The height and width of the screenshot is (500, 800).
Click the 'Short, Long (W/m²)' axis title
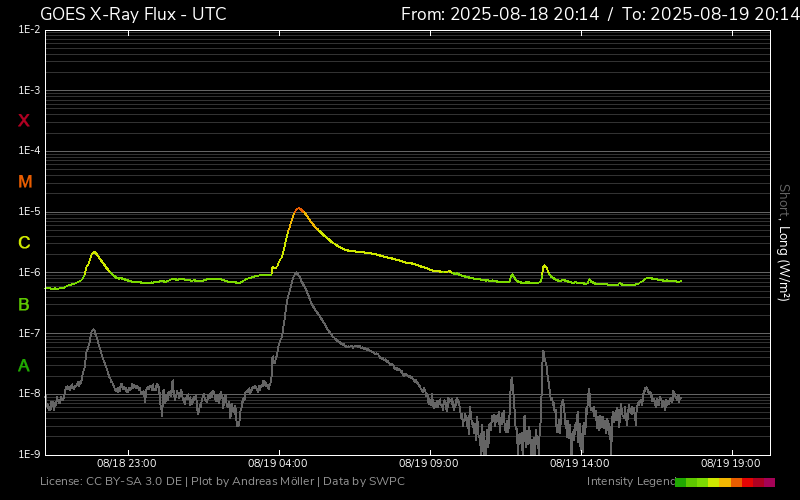[784, 243]
